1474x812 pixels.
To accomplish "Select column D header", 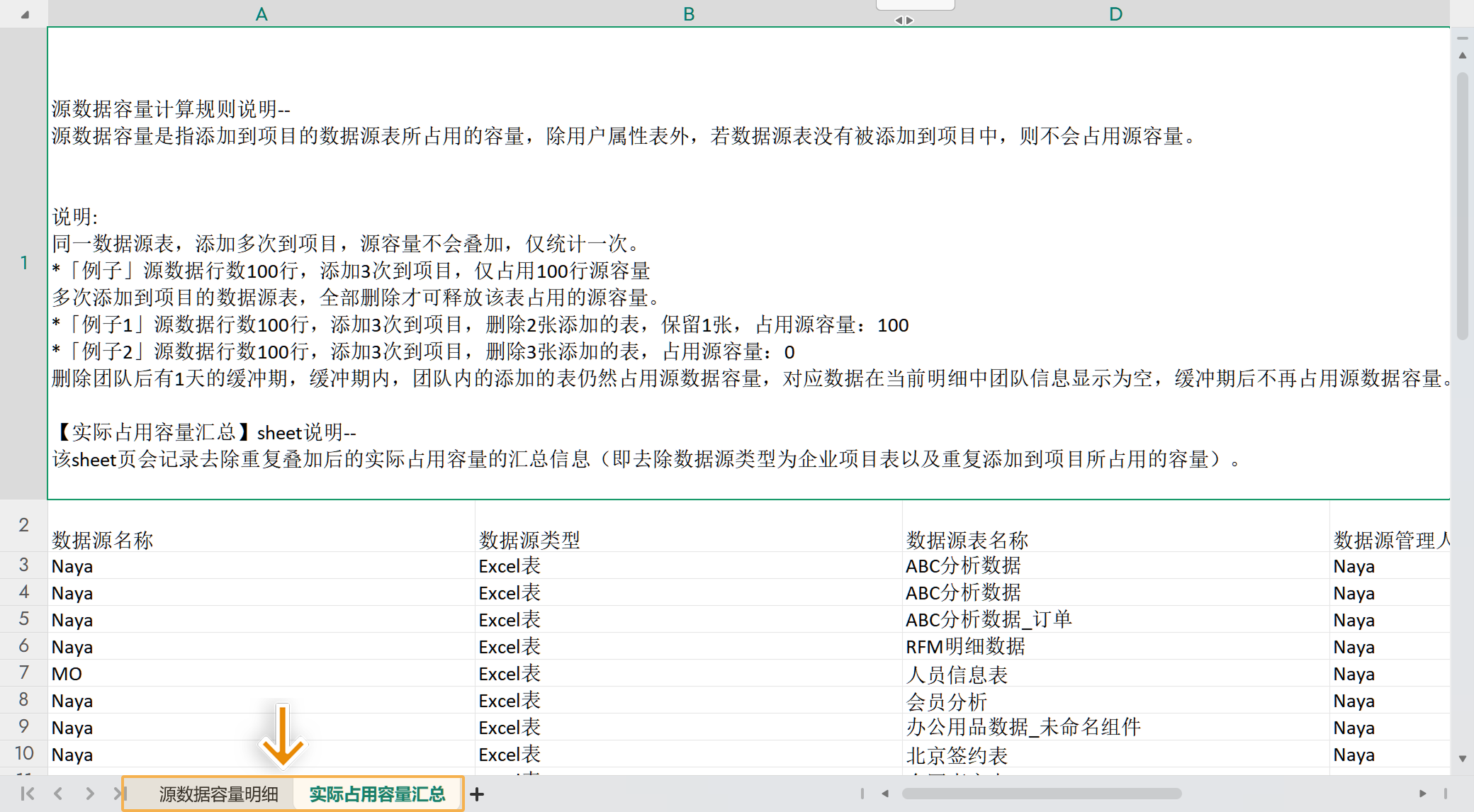I will [x=1115, y=14].
